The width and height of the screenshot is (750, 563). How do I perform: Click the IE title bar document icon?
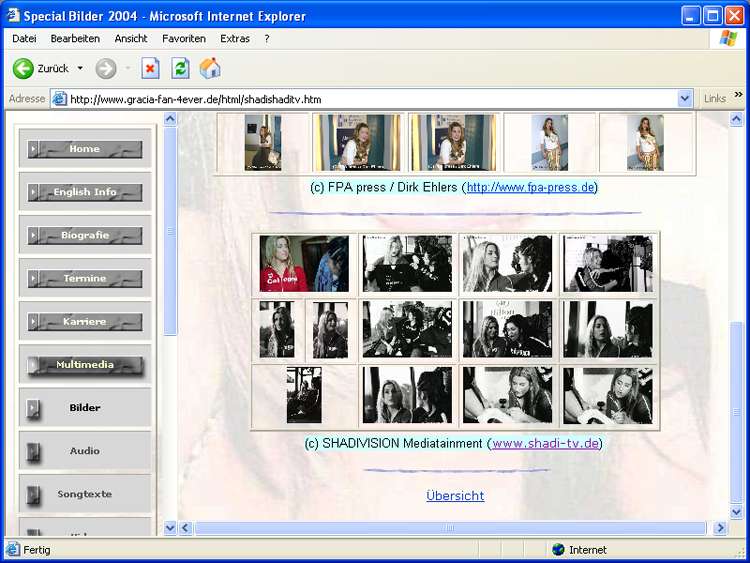(x=12, y=15)
